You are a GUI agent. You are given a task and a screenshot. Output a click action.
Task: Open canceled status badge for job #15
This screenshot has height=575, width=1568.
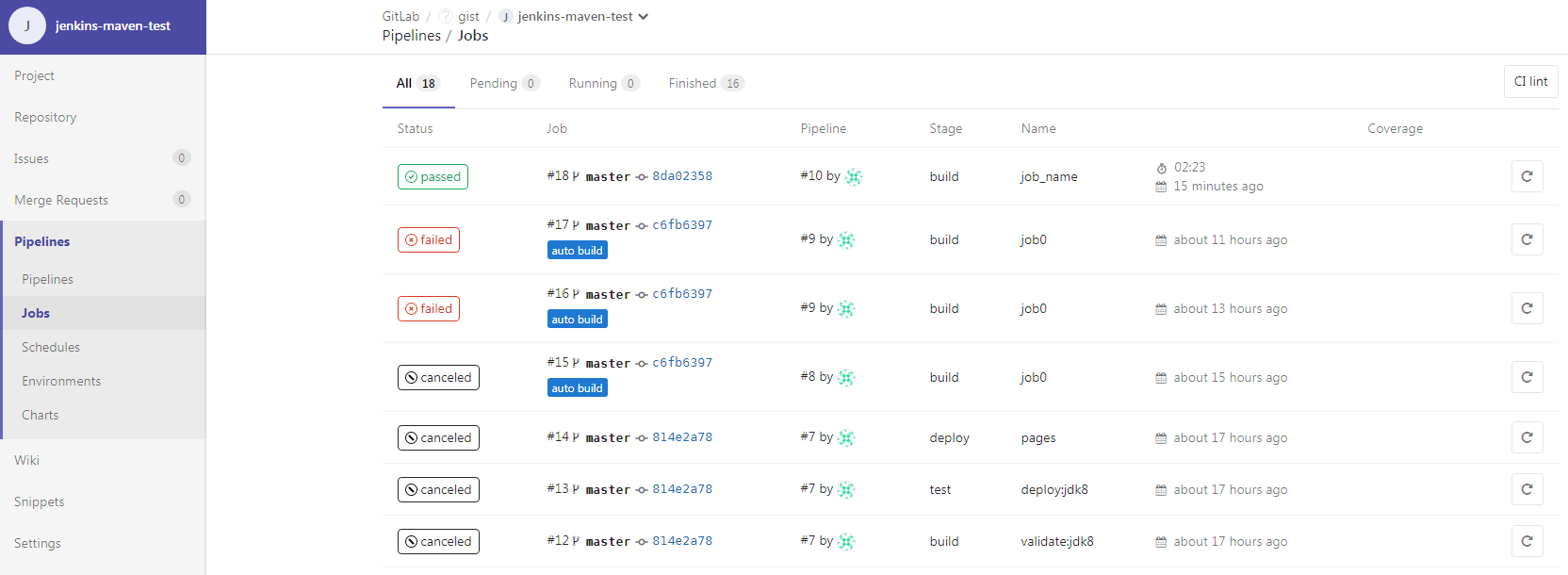[438, 377]
